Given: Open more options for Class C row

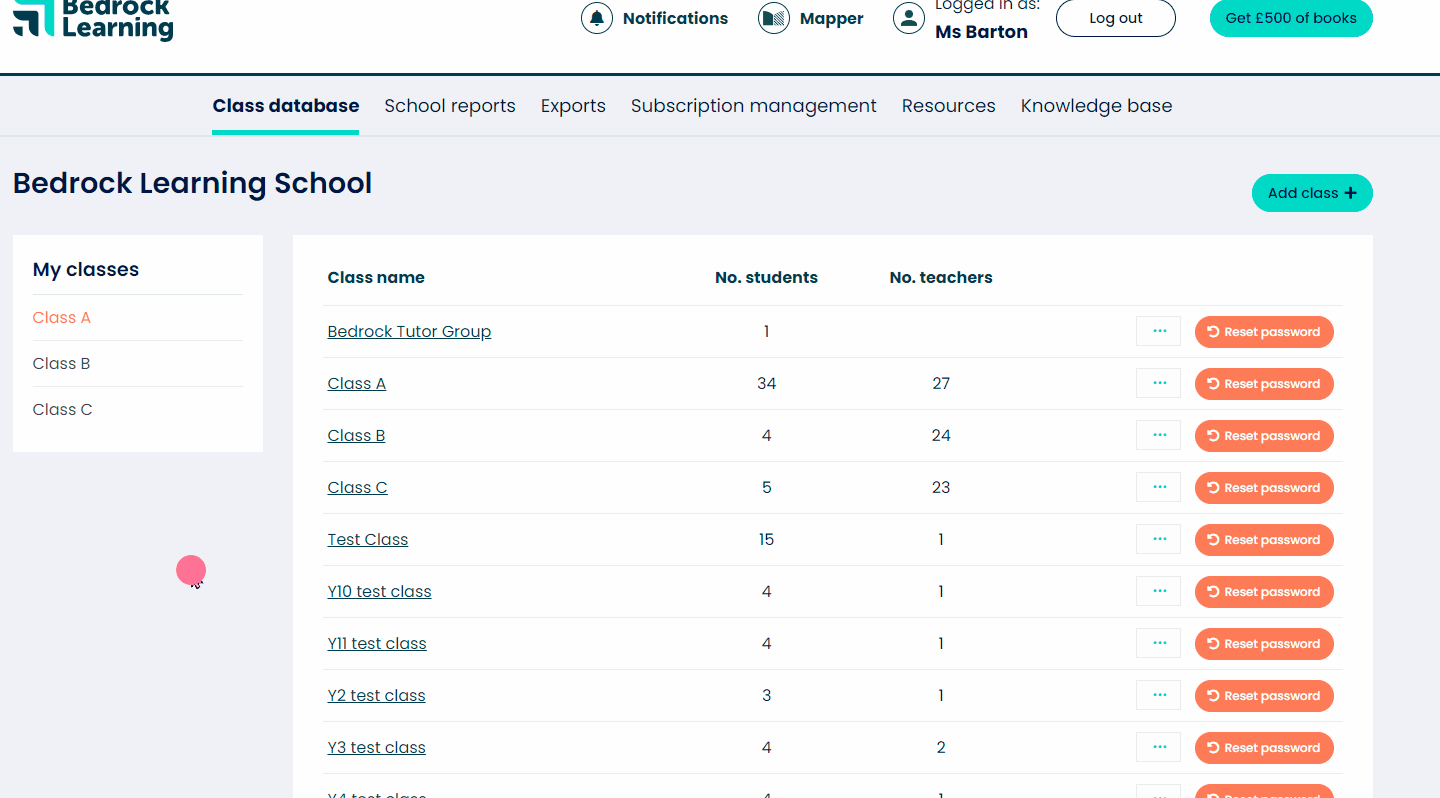Looking at the screenshot, I should point(1159,487).
